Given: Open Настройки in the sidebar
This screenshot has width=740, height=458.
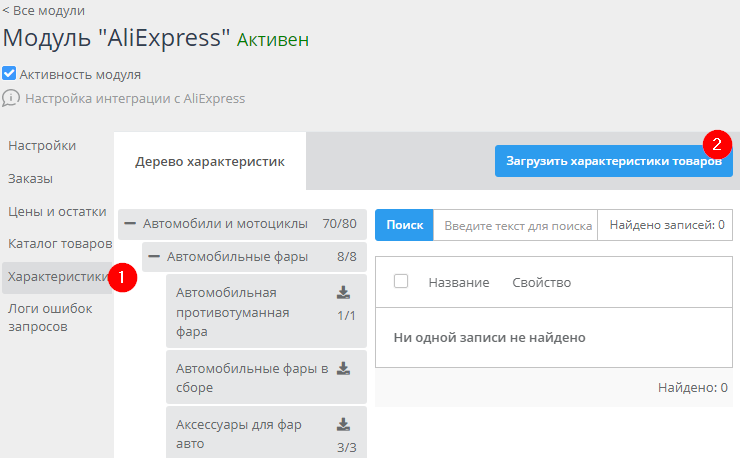Looking at the screenshot, I should pos(42,146).
